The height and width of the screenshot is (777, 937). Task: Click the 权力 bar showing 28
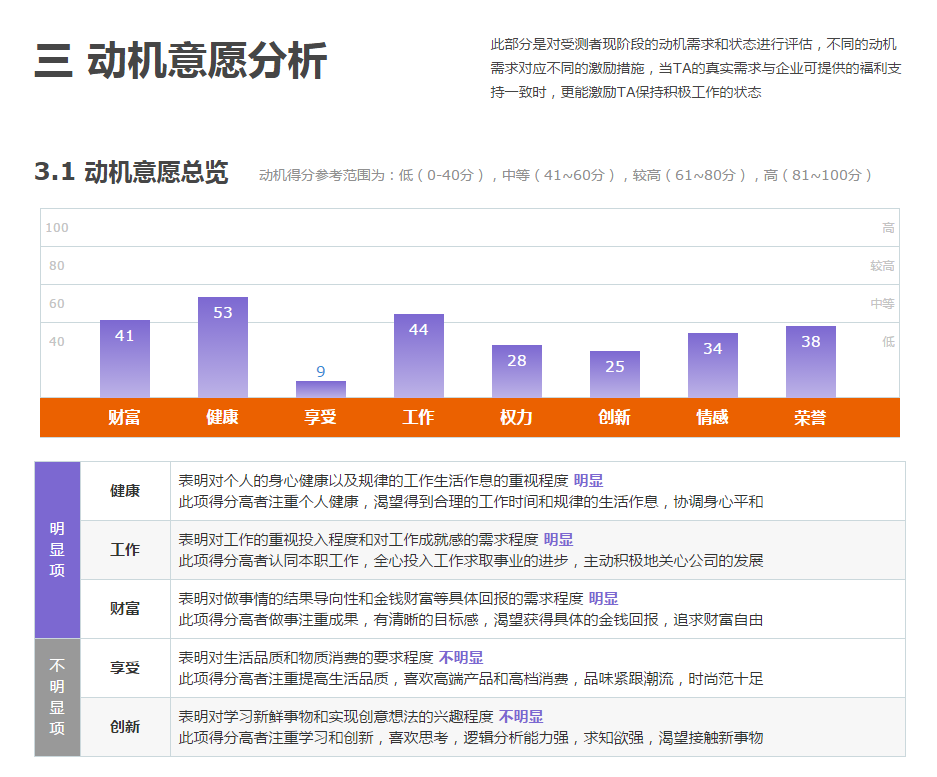[x=516, y=372]
